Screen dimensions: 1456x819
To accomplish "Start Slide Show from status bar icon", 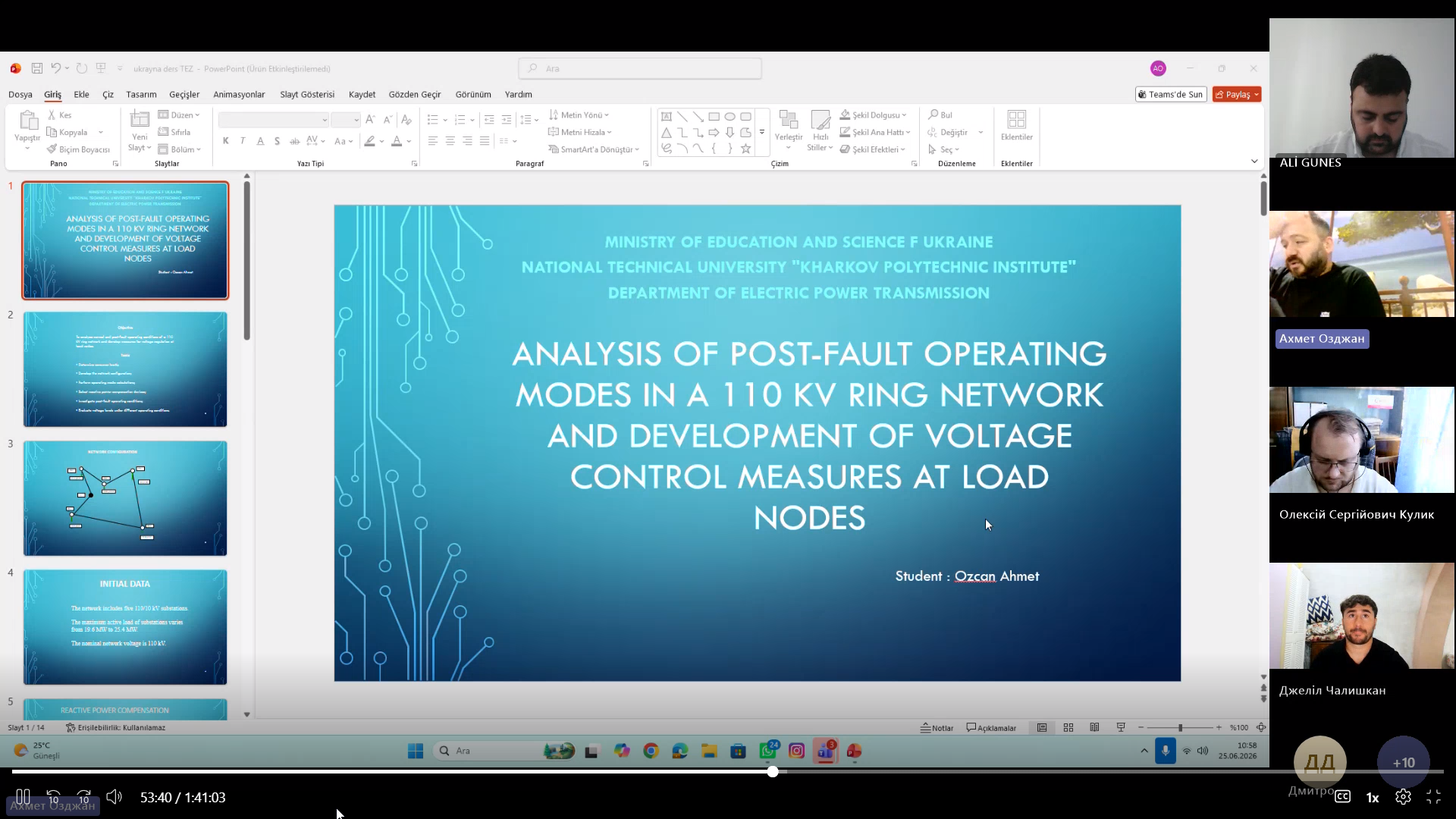I will click(1121, 727).
